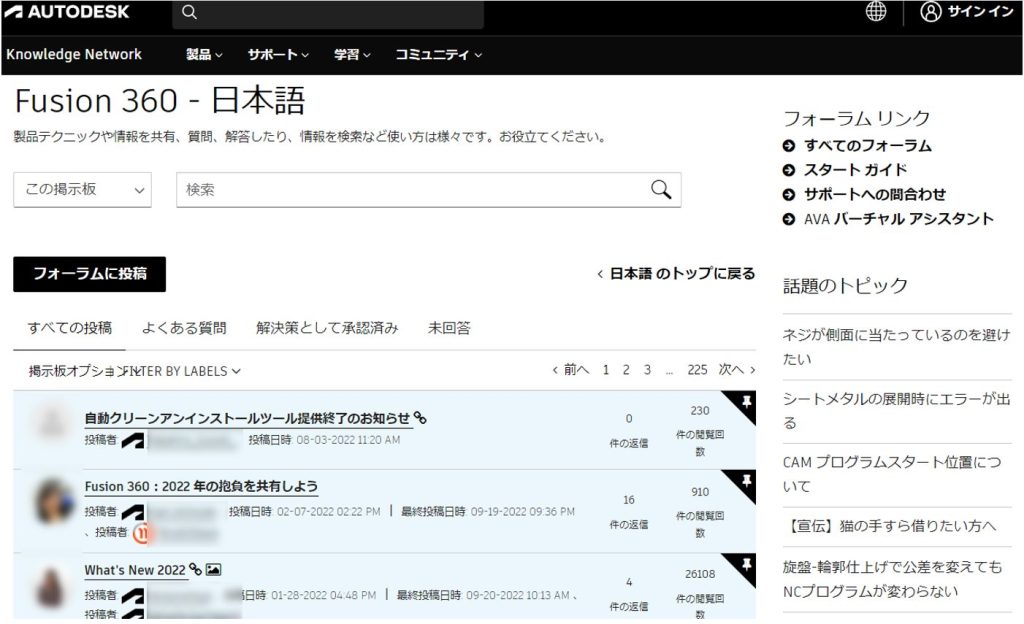The width and height of the screenshot is (1024, 624).
Task: Open AVA バーチャル アシスタント link
Action: 899,219
